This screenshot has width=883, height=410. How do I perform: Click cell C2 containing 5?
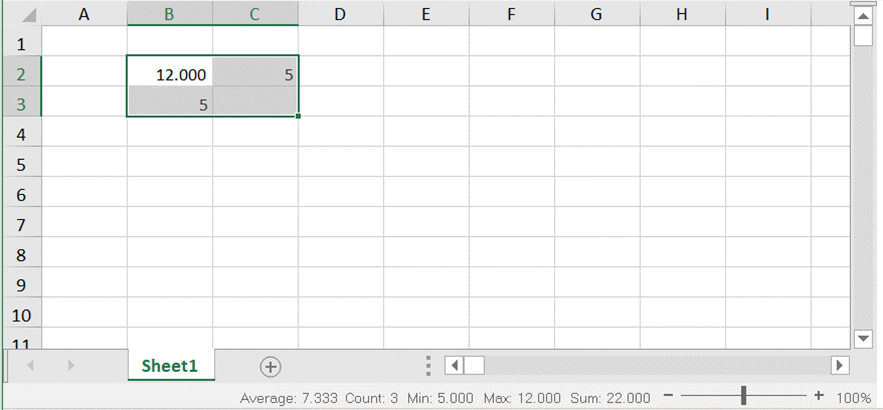tap(256, 74)
